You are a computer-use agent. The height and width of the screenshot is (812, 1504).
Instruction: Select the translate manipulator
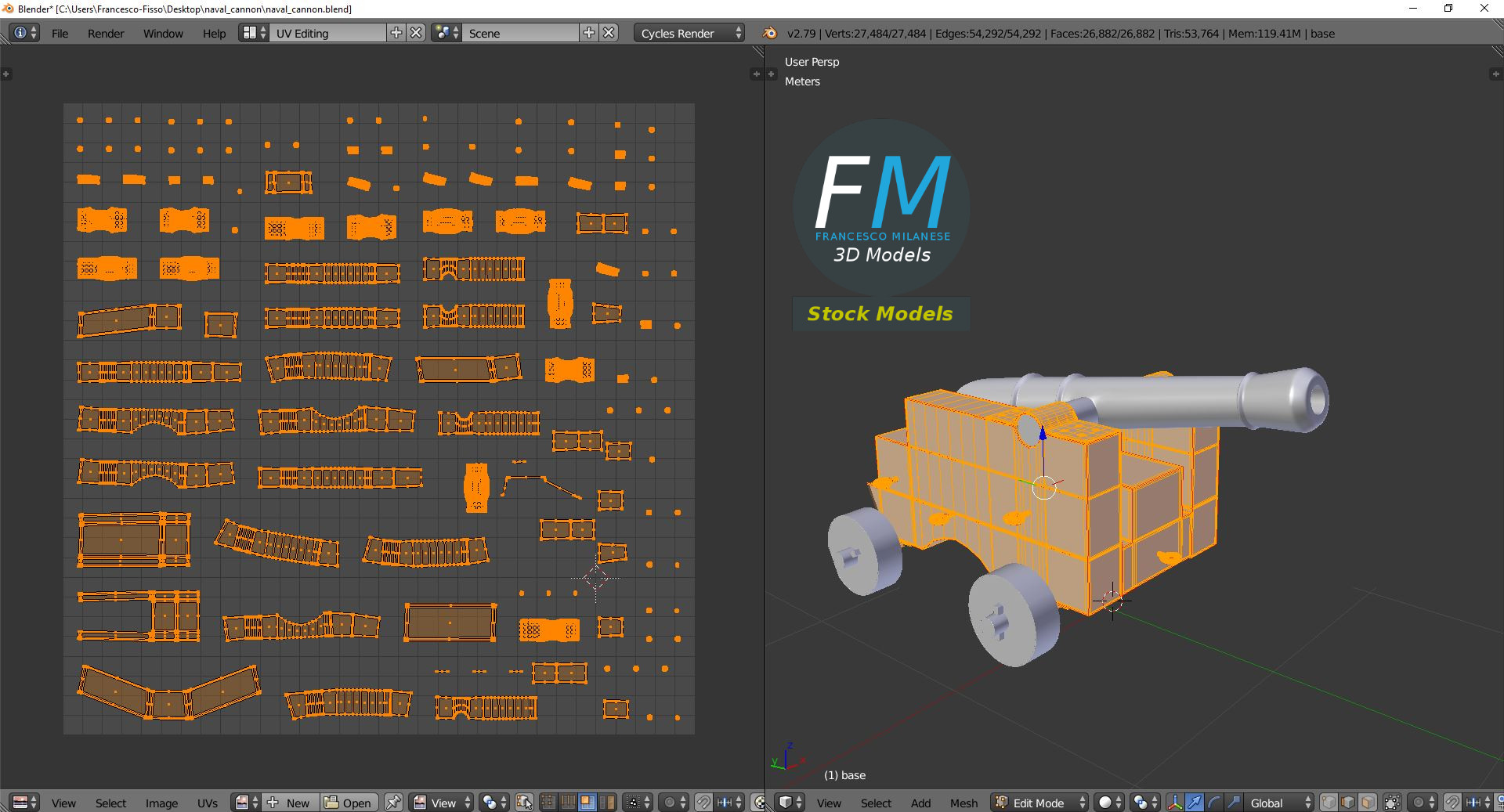[x=1195, y=803]
